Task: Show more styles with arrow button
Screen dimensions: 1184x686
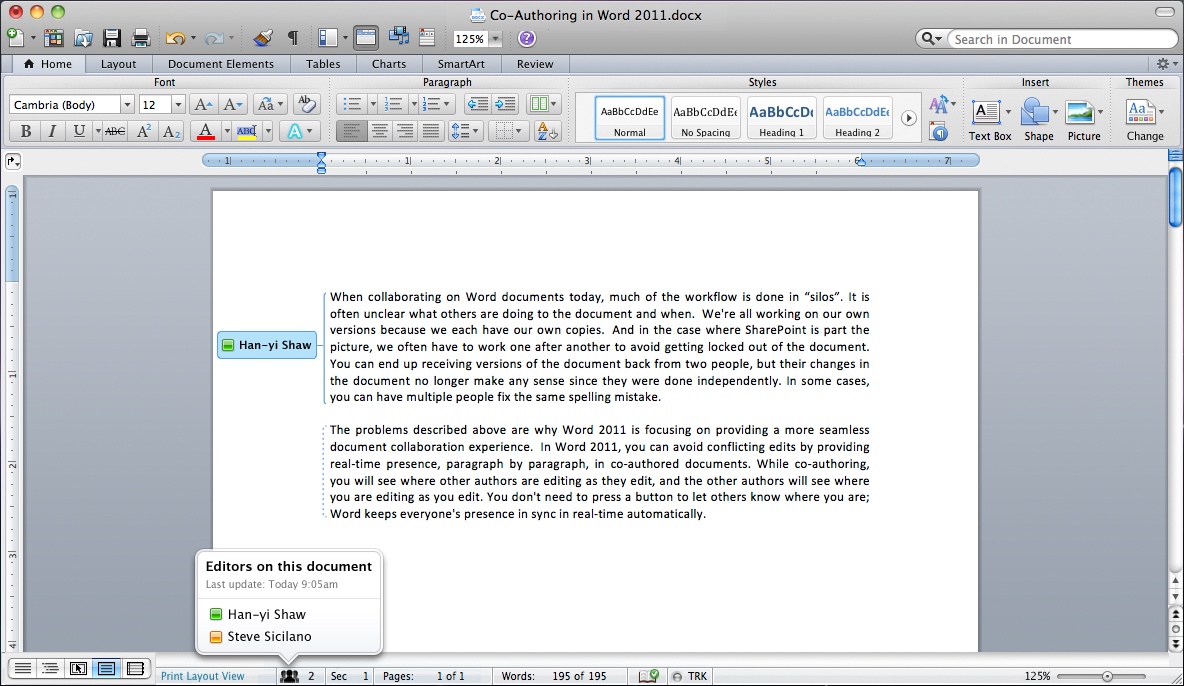Action: (x=909, y=118)
